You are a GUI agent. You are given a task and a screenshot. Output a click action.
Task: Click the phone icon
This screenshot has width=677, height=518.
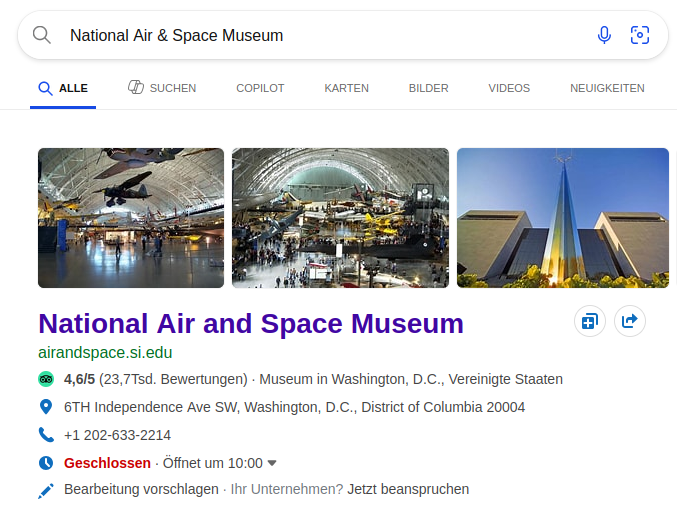[46, 435]
